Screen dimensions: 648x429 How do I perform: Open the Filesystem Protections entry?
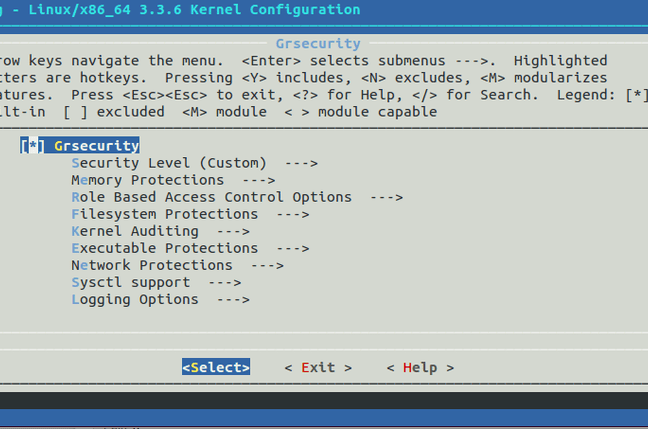click(x=165, y=214)
